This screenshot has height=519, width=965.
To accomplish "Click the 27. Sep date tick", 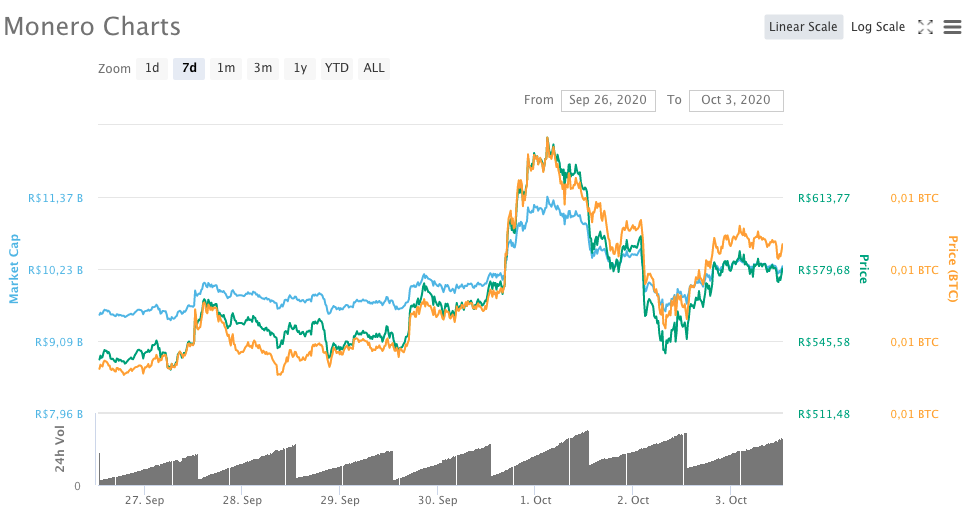I will pos(145,501).
